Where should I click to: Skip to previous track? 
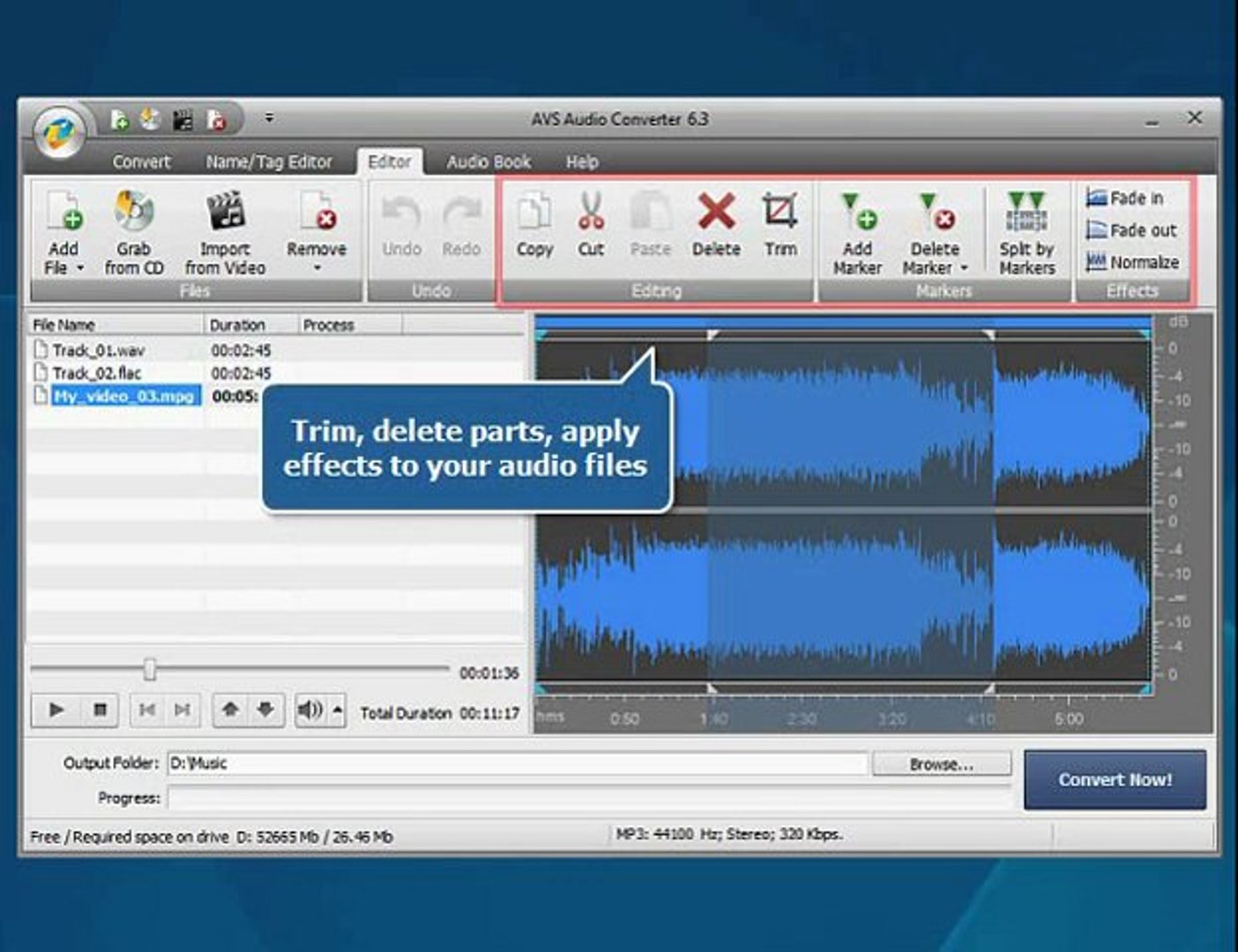click(x=147, y=710)
